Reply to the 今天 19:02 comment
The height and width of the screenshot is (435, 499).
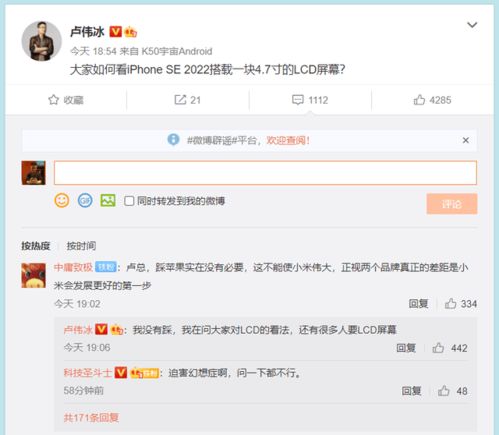pos(418,304)
